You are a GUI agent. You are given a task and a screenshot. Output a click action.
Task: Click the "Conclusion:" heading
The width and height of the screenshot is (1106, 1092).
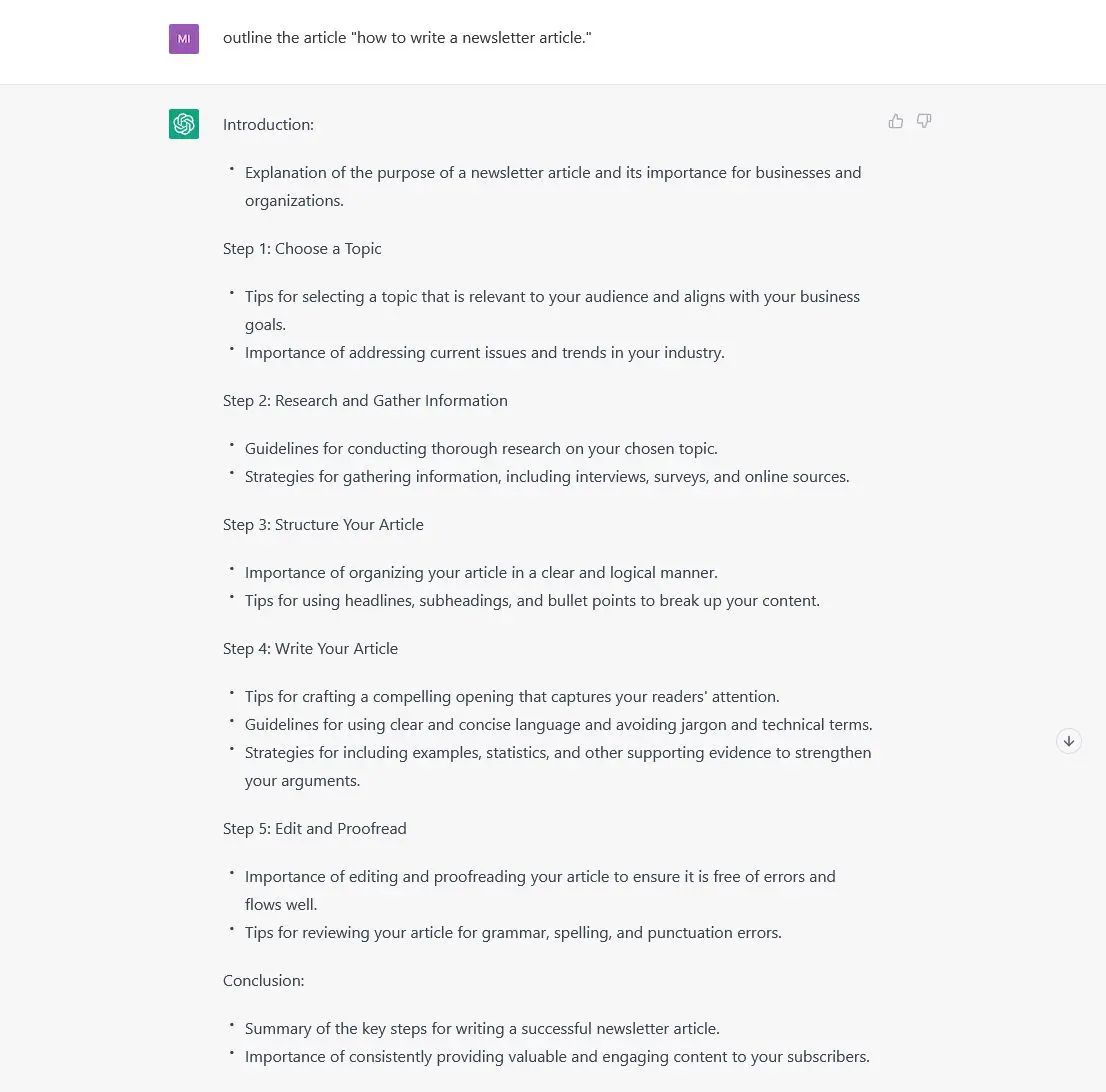263,980
